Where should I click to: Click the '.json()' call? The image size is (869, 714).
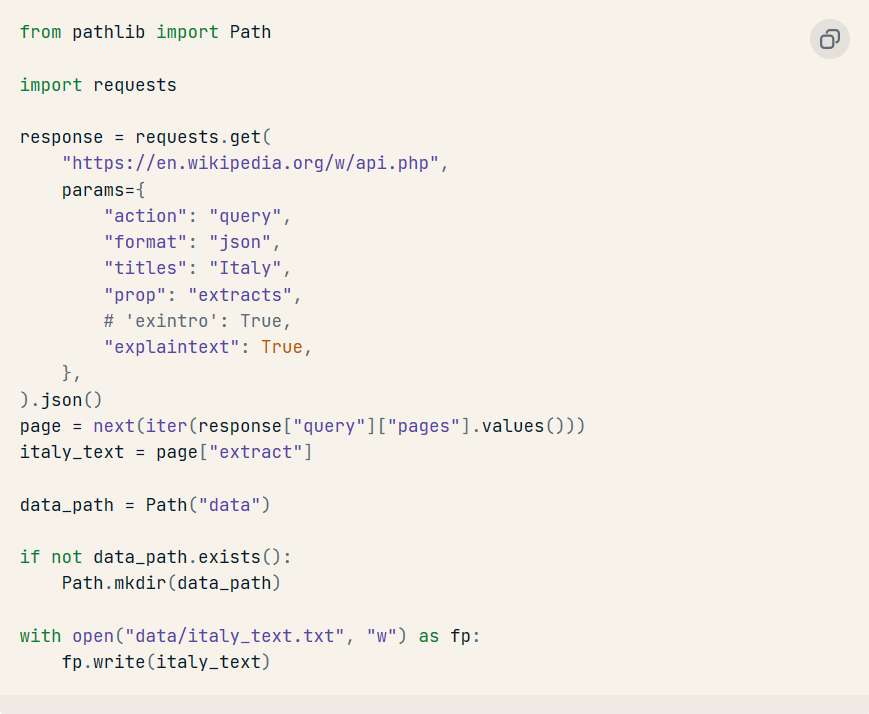(x=66, y=400)
